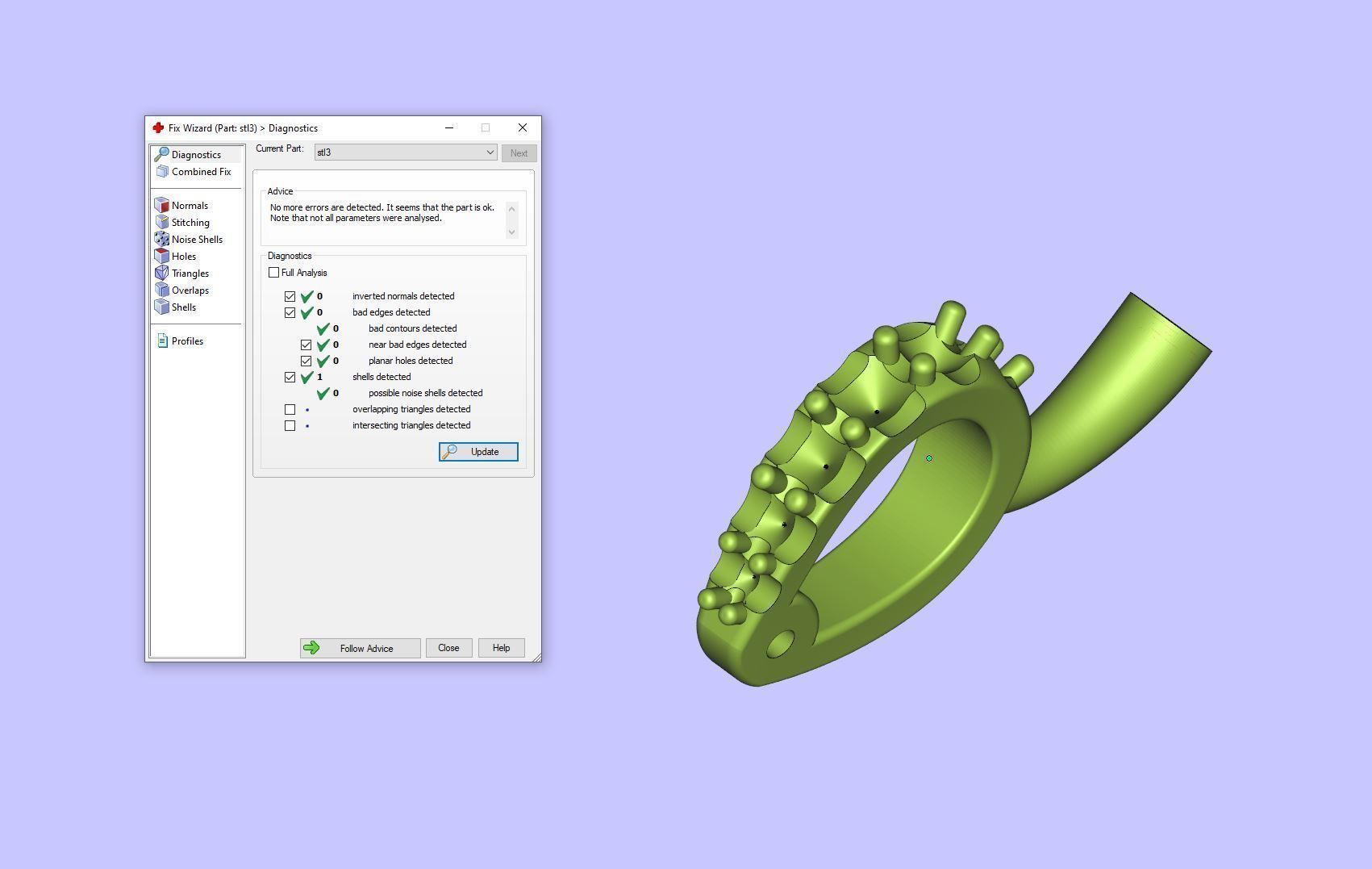Open the Combined Fix page
1372x869 pixels.
(201, 171)
